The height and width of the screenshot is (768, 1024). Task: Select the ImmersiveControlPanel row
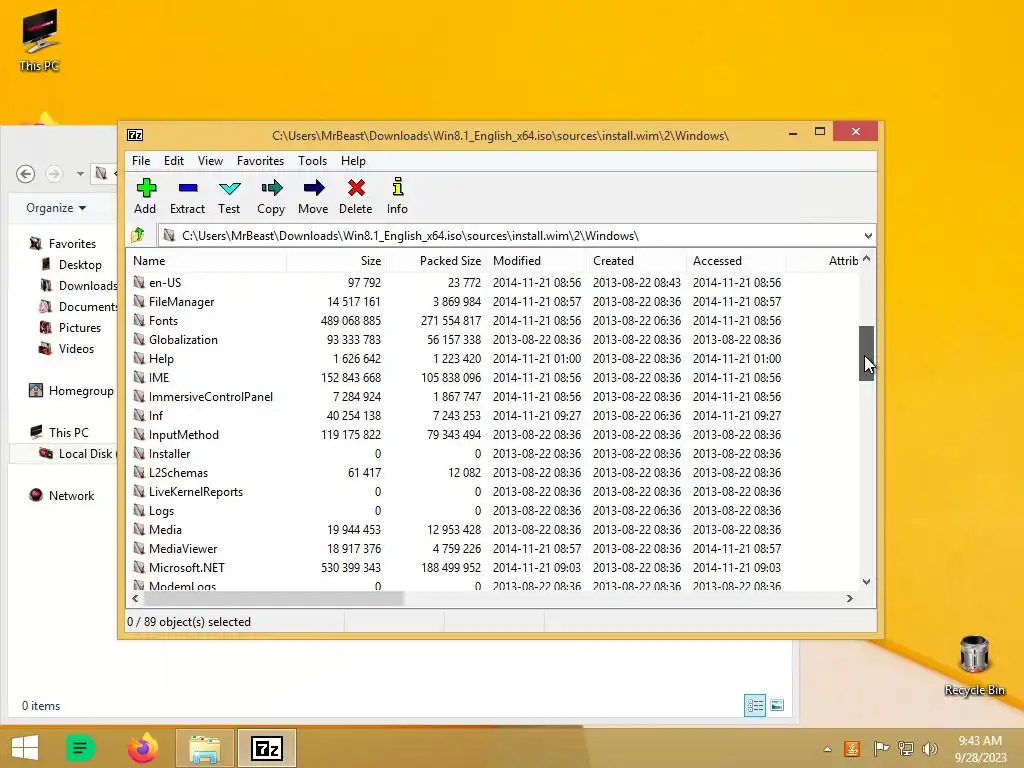coord(493,396)
